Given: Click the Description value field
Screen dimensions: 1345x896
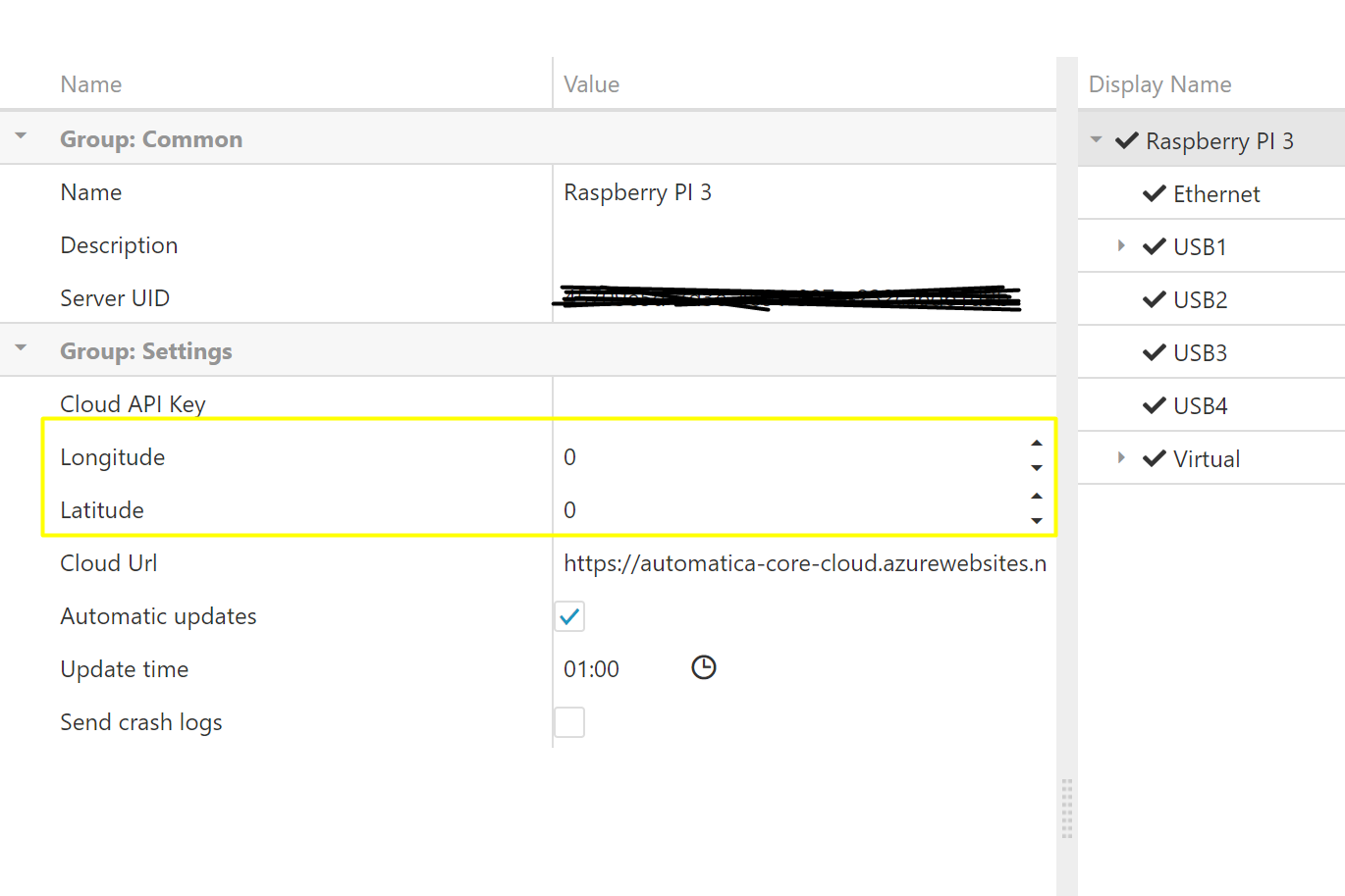Looking at the screenshot, I should tap(805, 245).
